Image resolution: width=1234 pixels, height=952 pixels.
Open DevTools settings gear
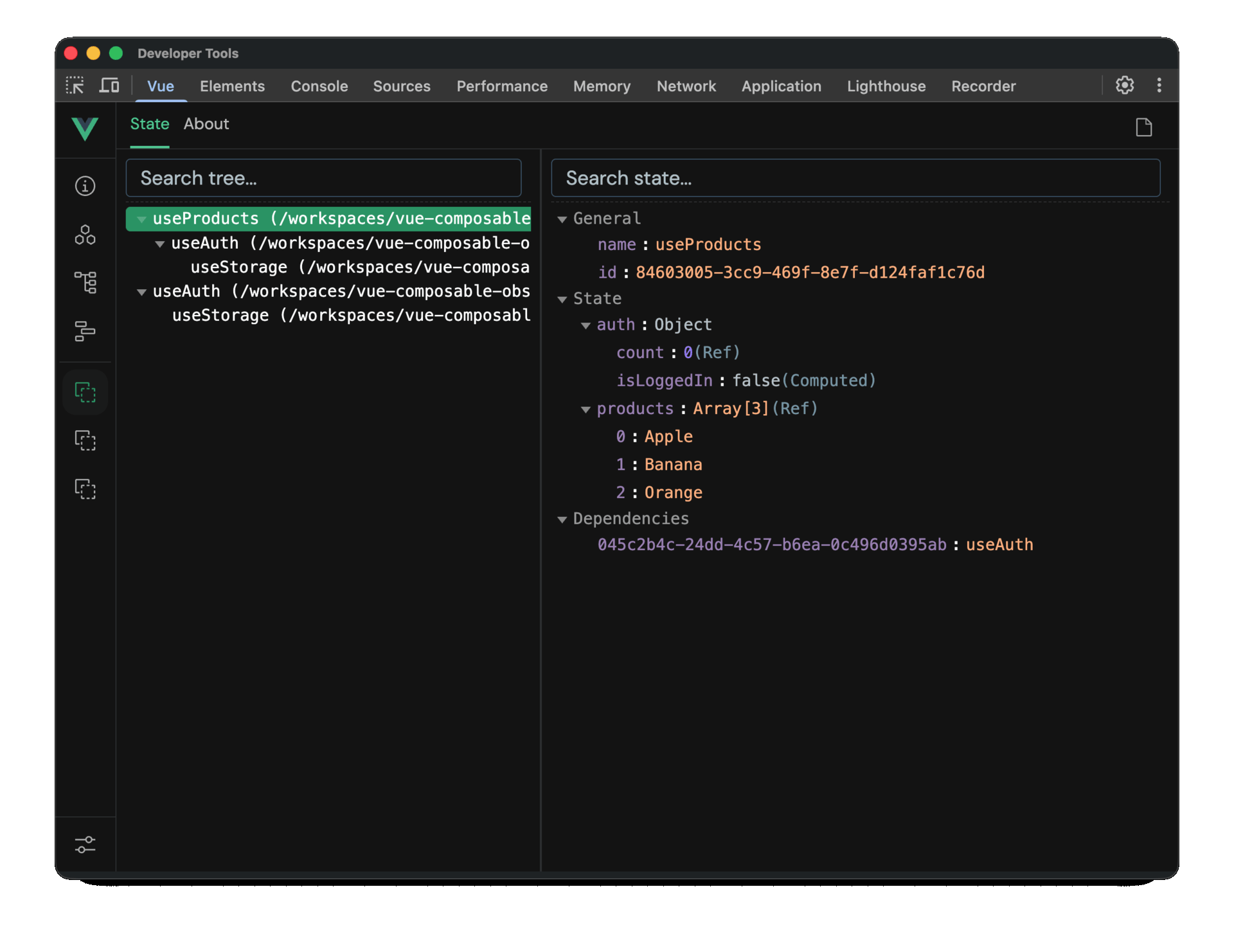tap(1125, 85)
